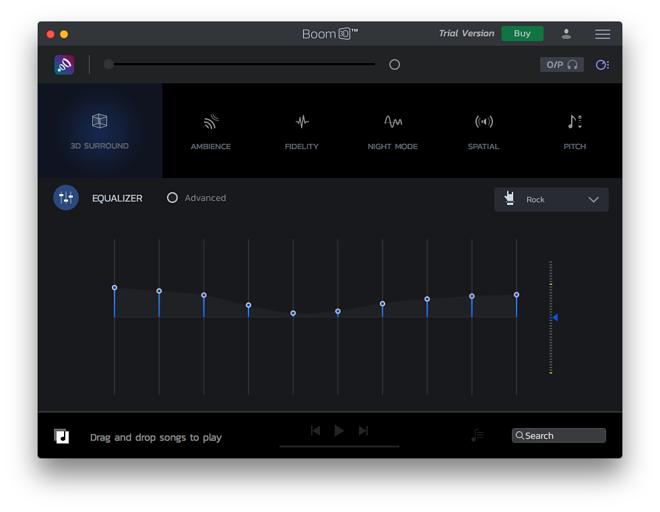This screenshot has width=660, height=512.
Task: Open the quick controls icon near O/P
Action: 602,64
